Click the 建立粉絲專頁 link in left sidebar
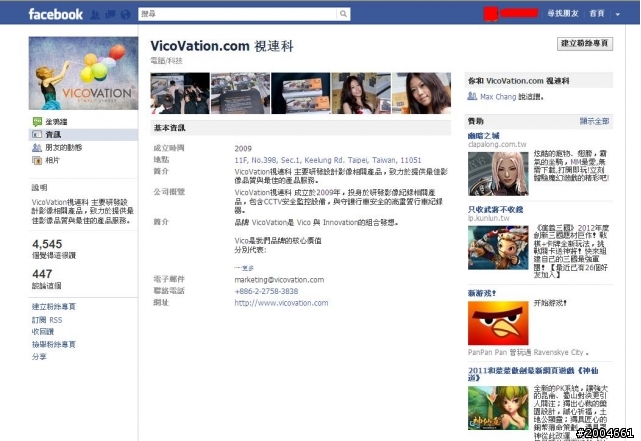Viewport: 641px width, 441px height. (54, 307)
